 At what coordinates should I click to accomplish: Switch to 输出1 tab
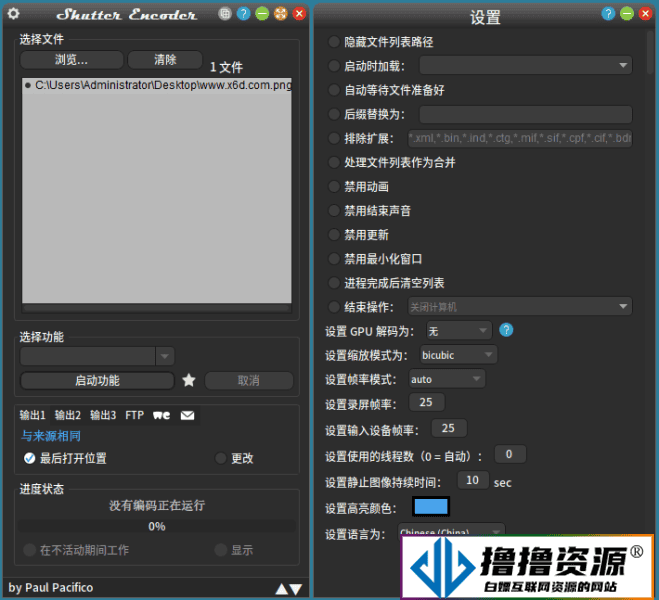tap(32, 416)
